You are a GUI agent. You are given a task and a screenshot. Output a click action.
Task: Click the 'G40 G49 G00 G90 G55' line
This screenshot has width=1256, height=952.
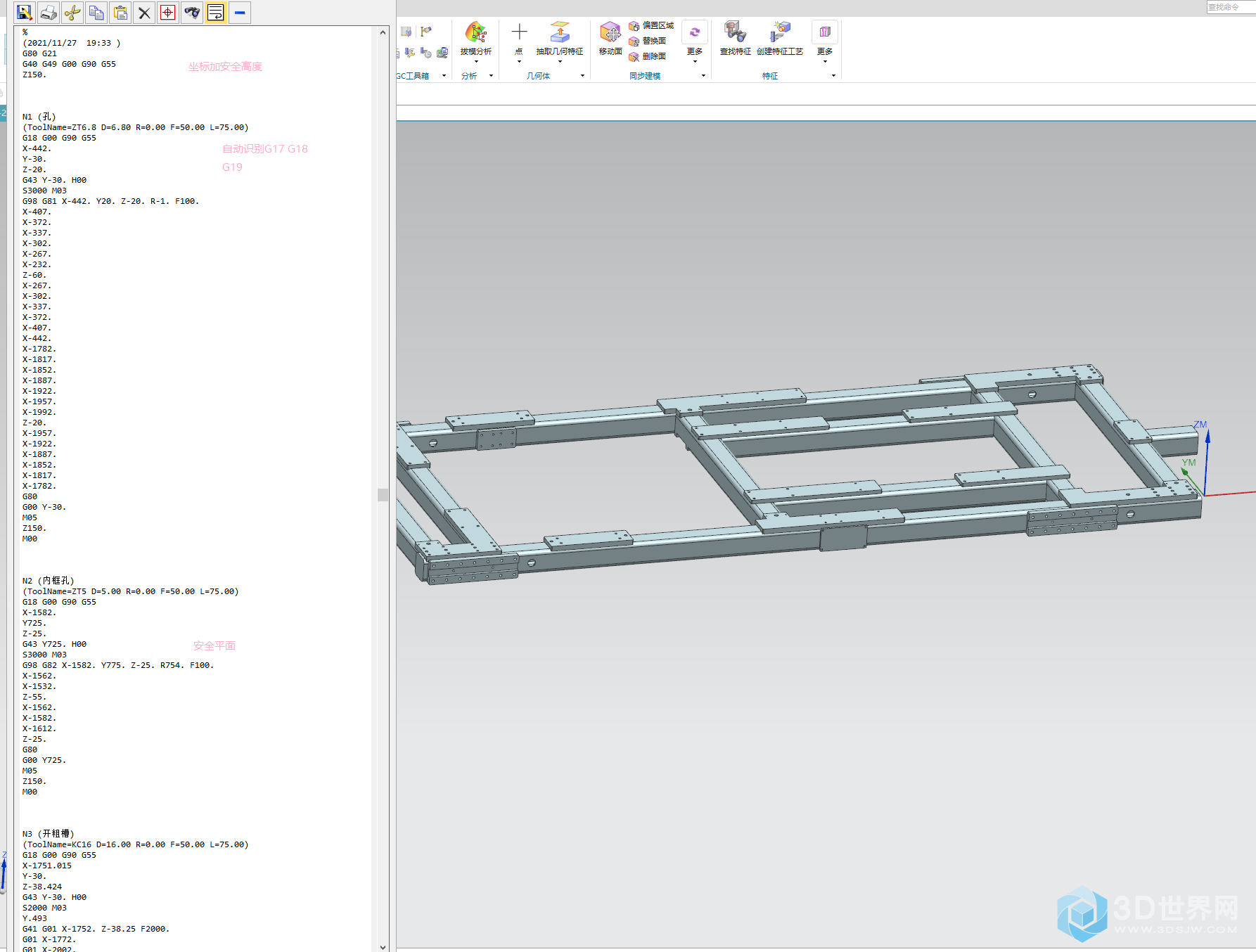coord(69,64)
